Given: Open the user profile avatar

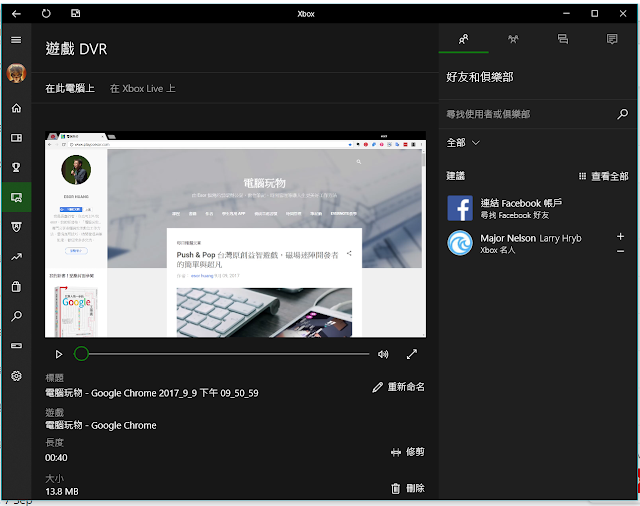Looking at the screenshot, I should click(16, 73).
